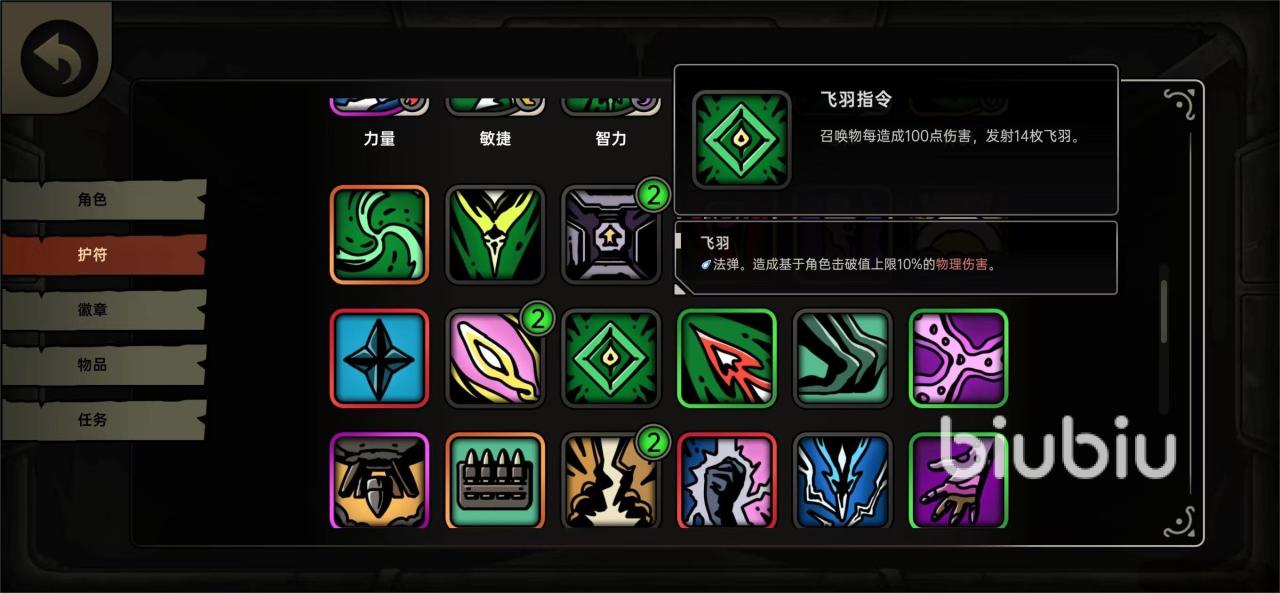The image size is (1280, 593).
Task: Pick the purple splatter talisman icon
Action: tap(958, 358)
